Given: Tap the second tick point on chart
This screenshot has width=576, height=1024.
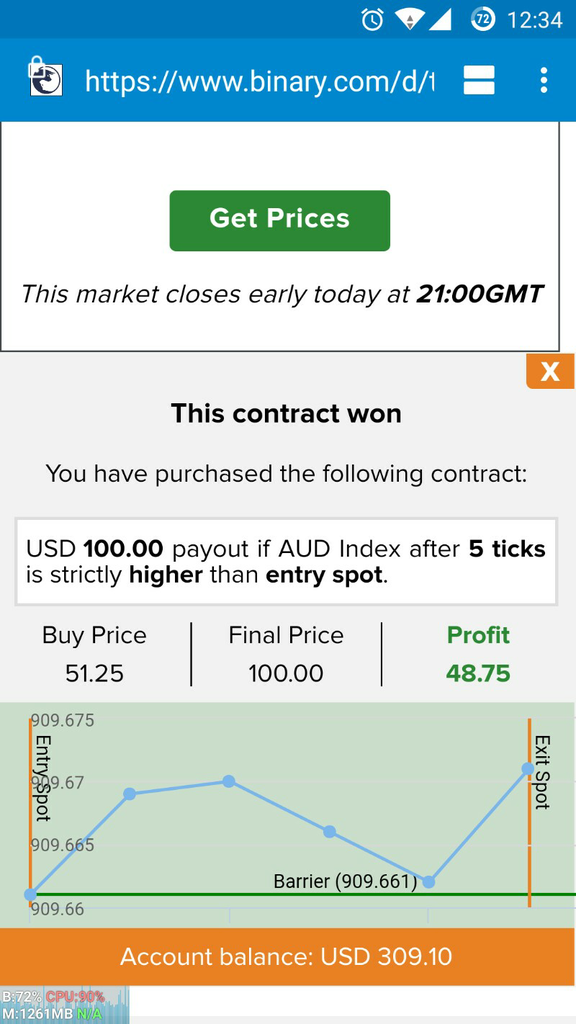Looking at the screenshot, I should point(129,793).
